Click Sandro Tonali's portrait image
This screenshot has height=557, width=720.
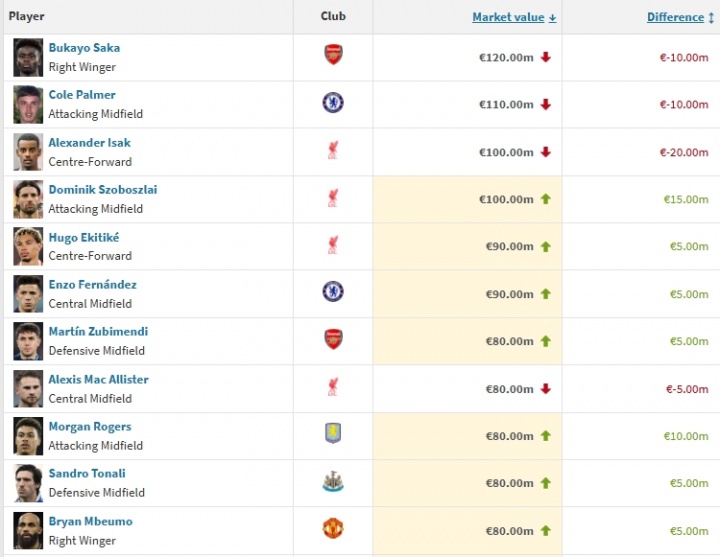pos(28,483)
